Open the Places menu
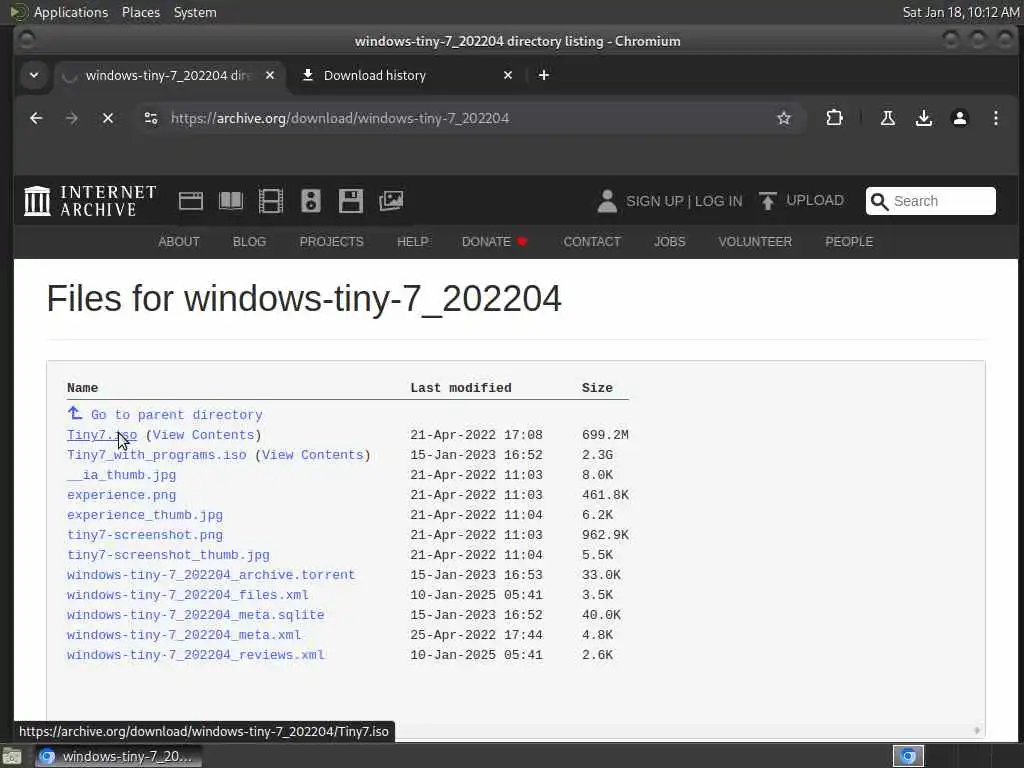The image size is (1024, 768). (x=141, y=12)
